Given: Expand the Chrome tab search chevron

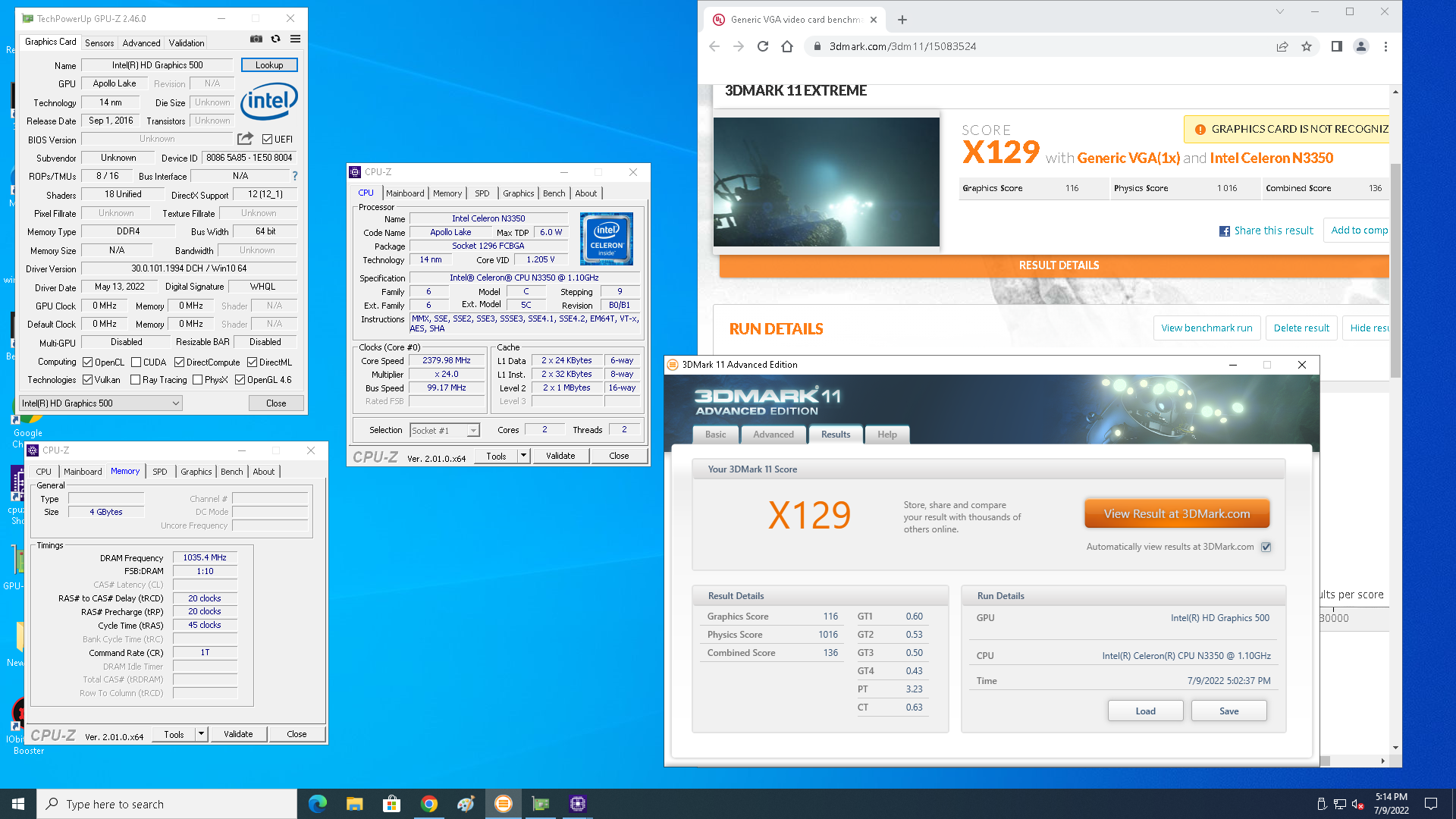Looking at the screenshot, I should pyautogui.click(x=1279, y=12).
